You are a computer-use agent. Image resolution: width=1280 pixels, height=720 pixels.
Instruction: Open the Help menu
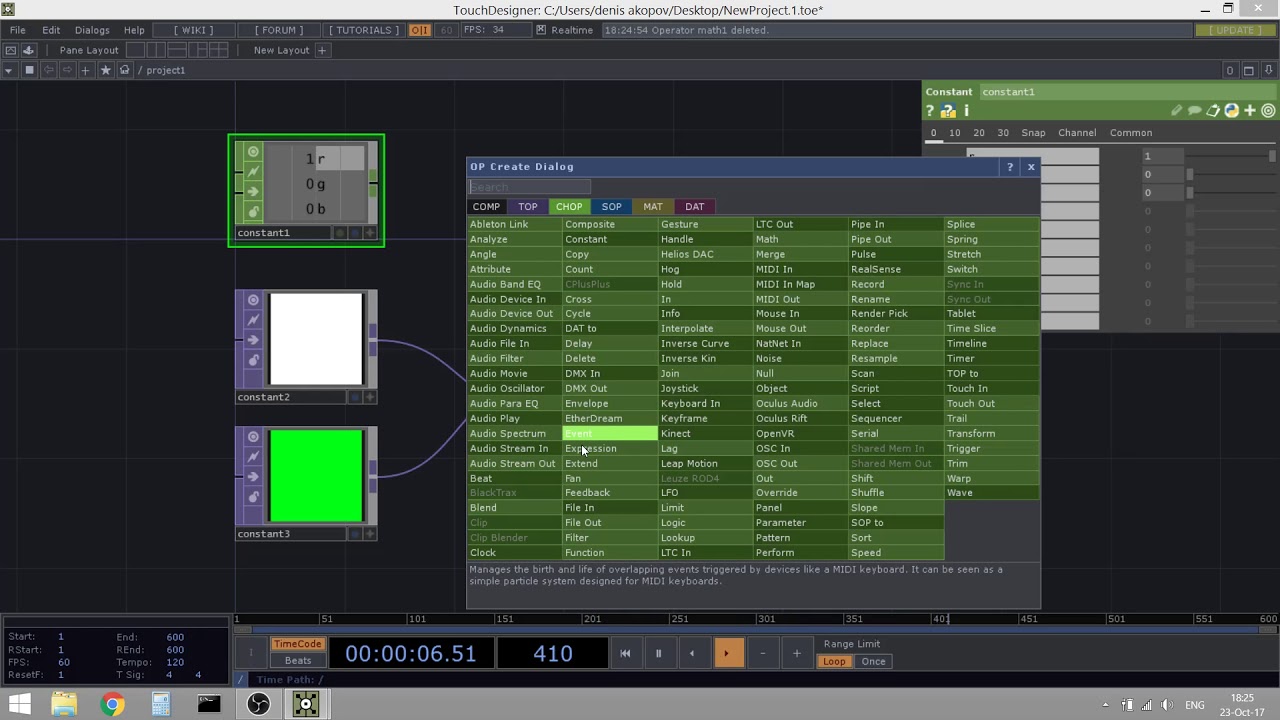[134, 30]
